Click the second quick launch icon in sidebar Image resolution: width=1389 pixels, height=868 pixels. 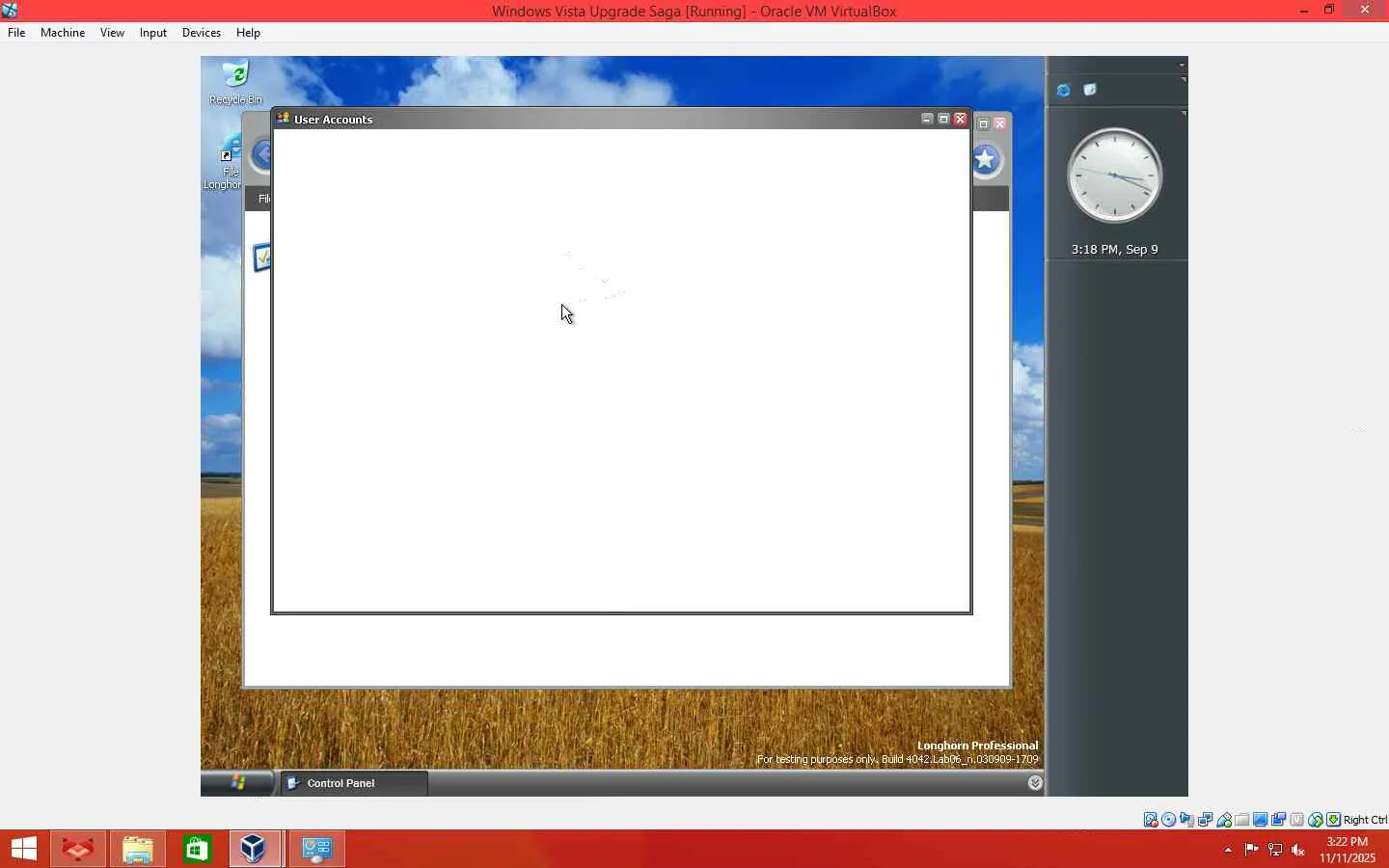(x=1090, y=90)
